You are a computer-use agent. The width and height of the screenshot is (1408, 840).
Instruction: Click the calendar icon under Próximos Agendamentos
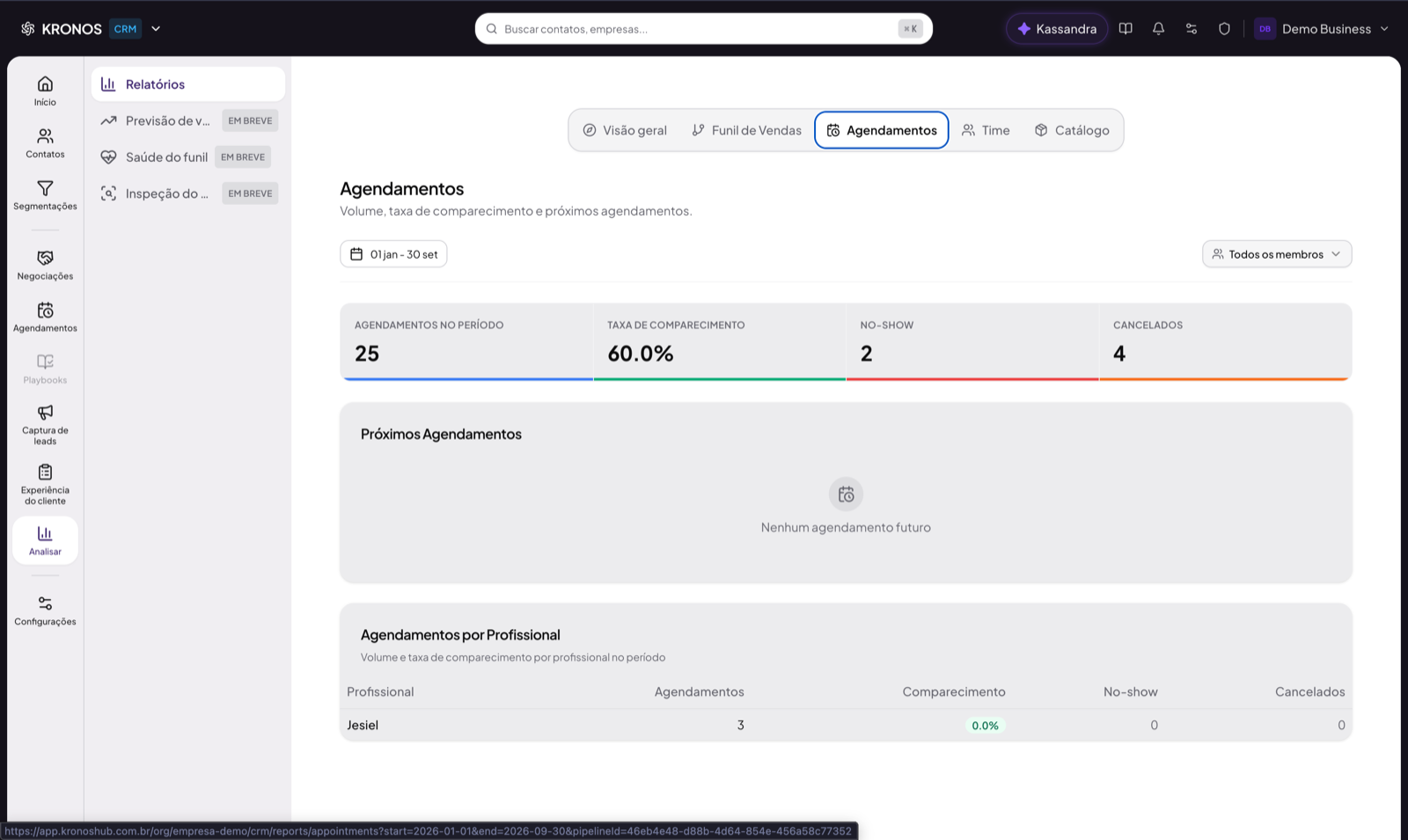click(x=846, y=494)
